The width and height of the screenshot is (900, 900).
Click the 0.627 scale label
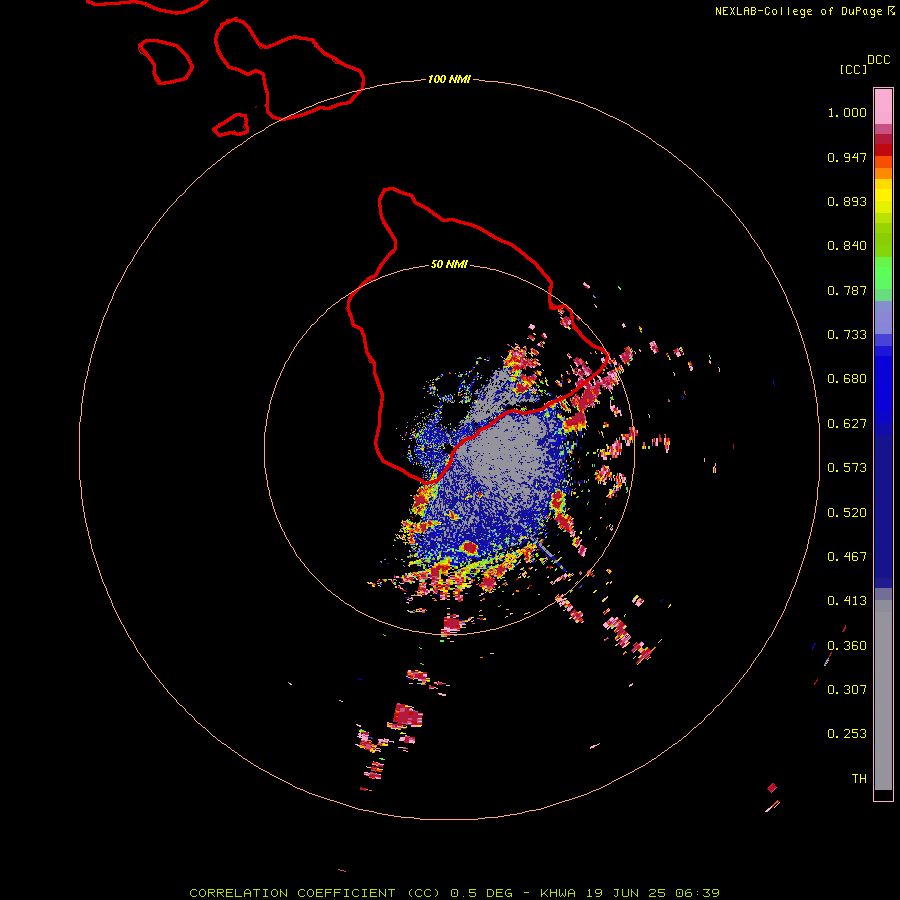coord(847,424)
